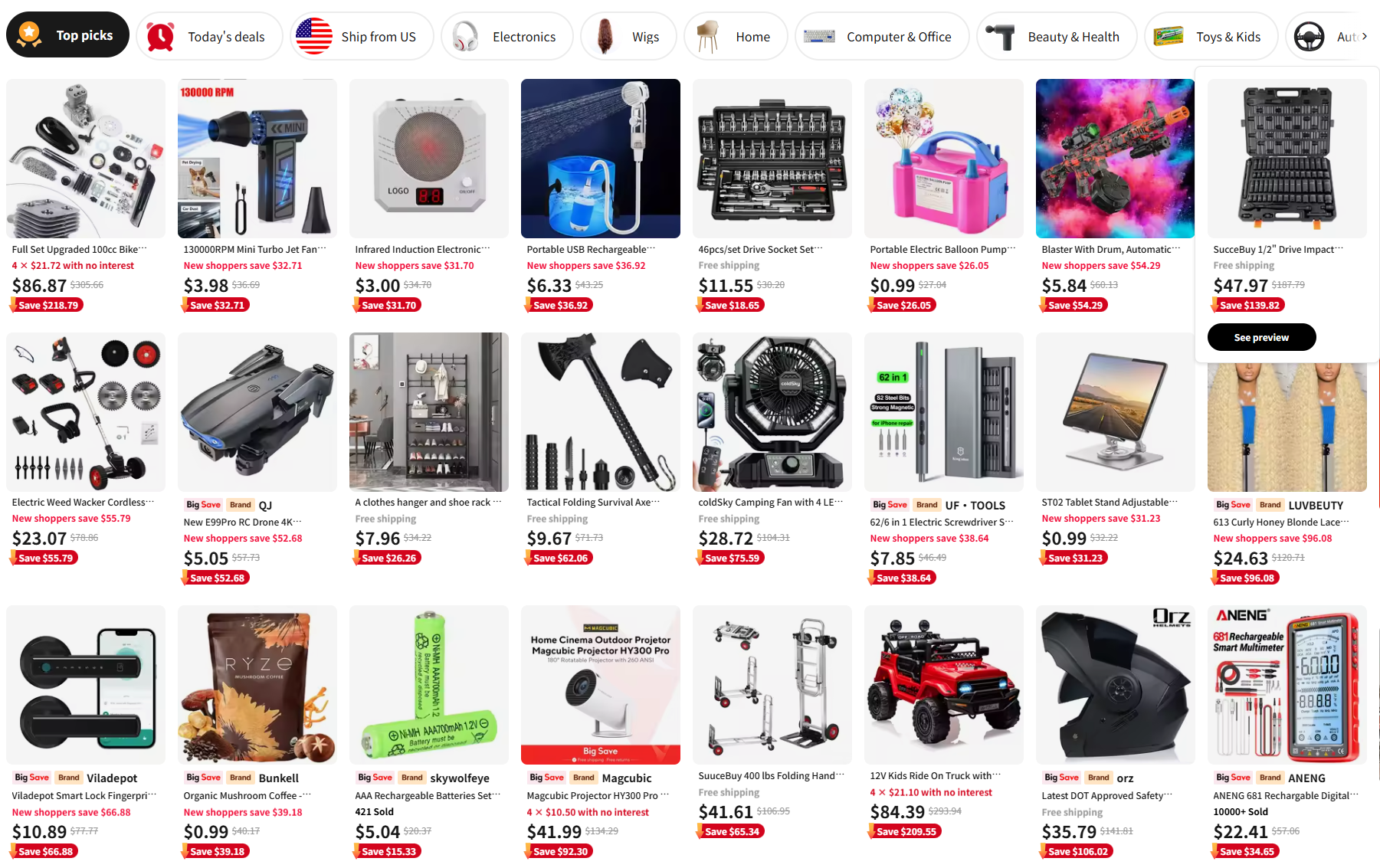Image resolution: width=1380 pixels, height=868 pixels.
Task: Select the Ship from US tab
Action: coord(362,36)
